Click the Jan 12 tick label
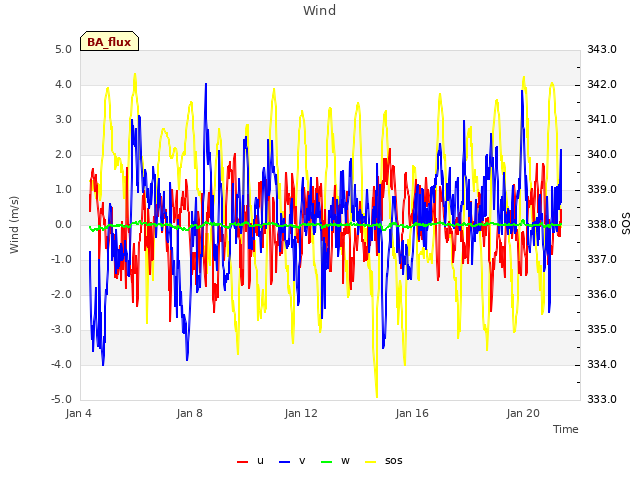 point(301,413)
